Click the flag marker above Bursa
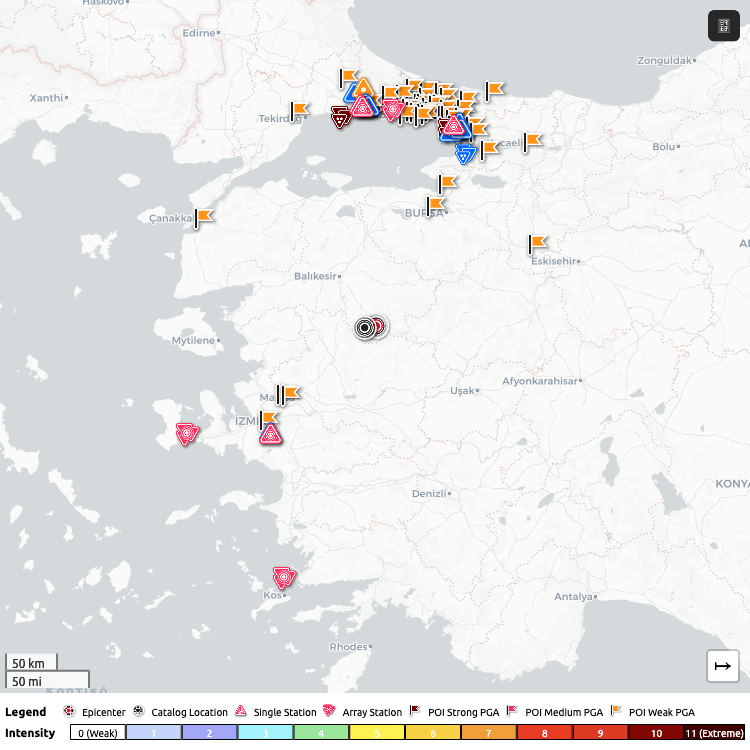Viewport: 750px width, 750px height. pyautogui.click(x=447, y=184)
